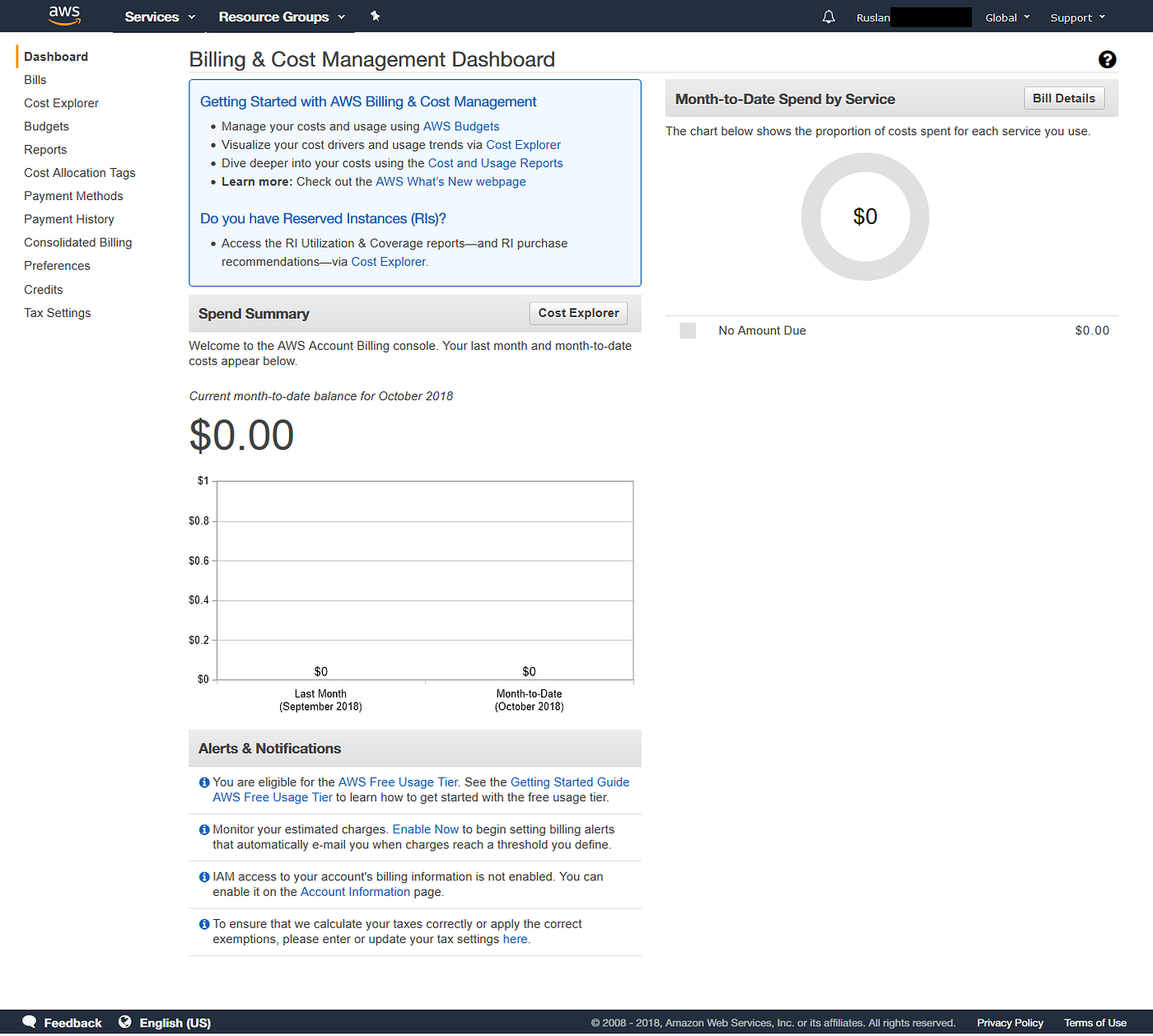Click the Enable Now billing alerts link
1153x1036 pixels.
[x=425, y=830]
